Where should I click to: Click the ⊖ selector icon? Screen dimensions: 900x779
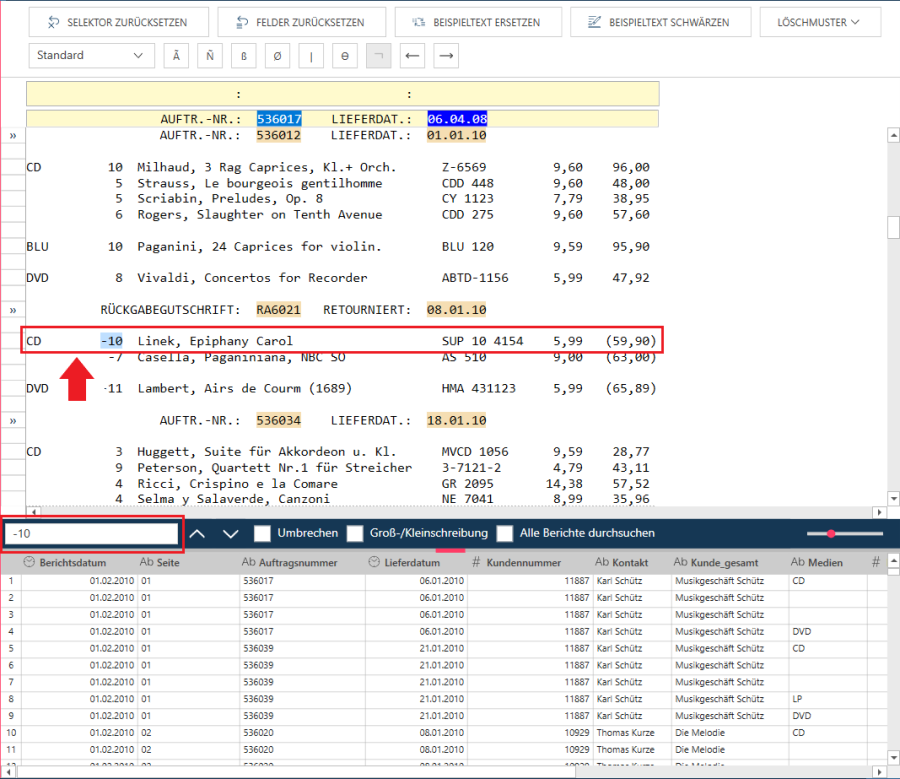tap(344, 56)
